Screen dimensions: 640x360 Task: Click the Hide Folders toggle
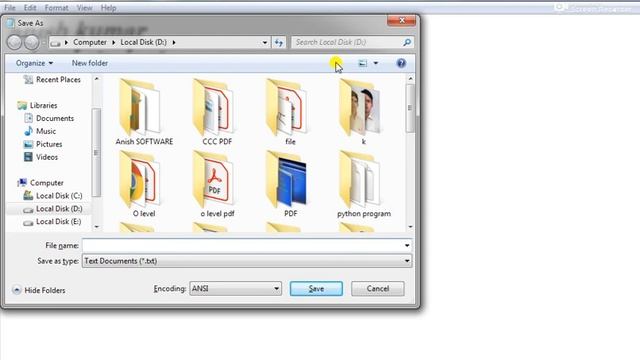[39, 290]
